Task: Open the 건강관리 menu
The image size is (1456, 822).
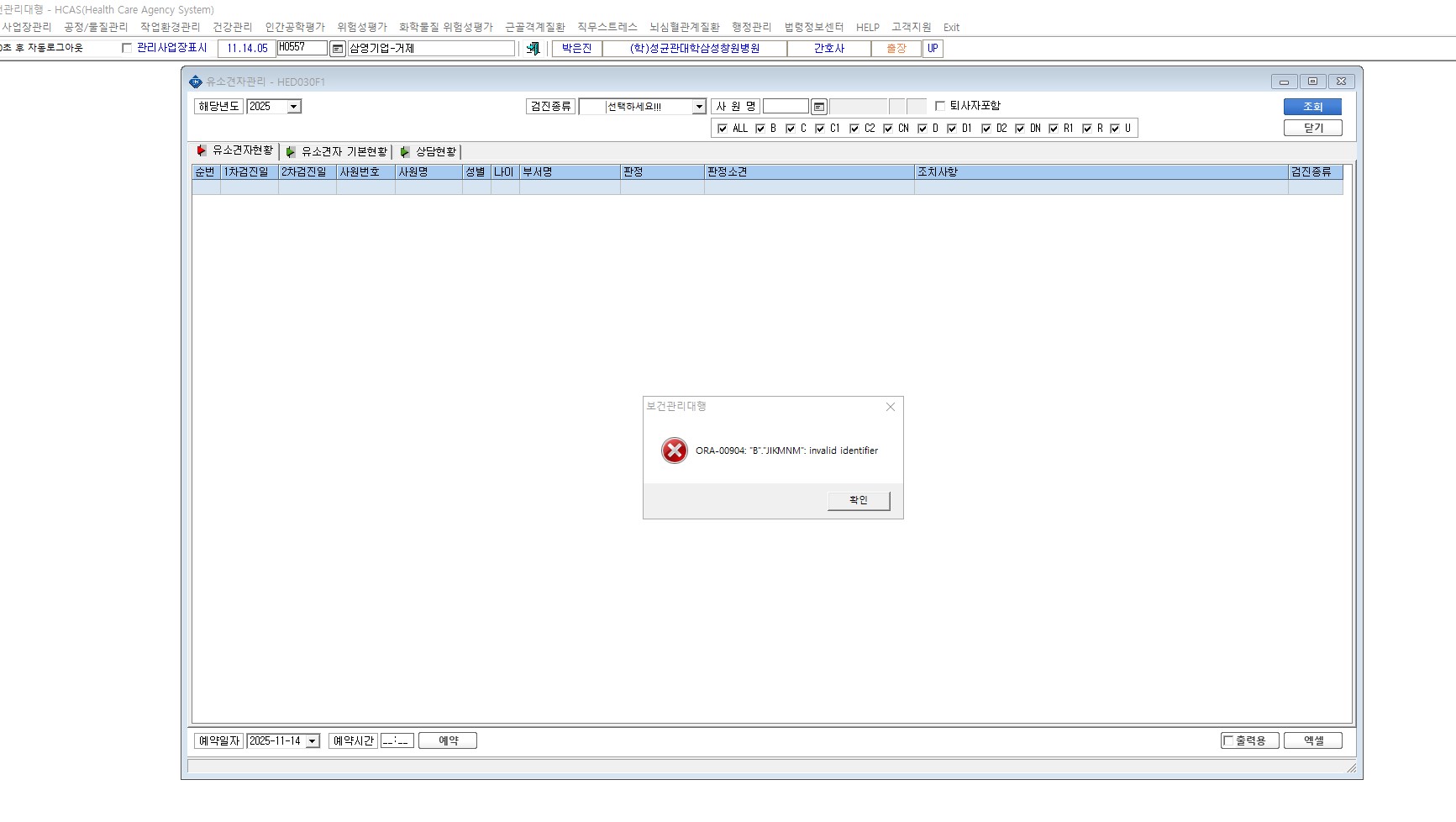Action: point(233,27)
